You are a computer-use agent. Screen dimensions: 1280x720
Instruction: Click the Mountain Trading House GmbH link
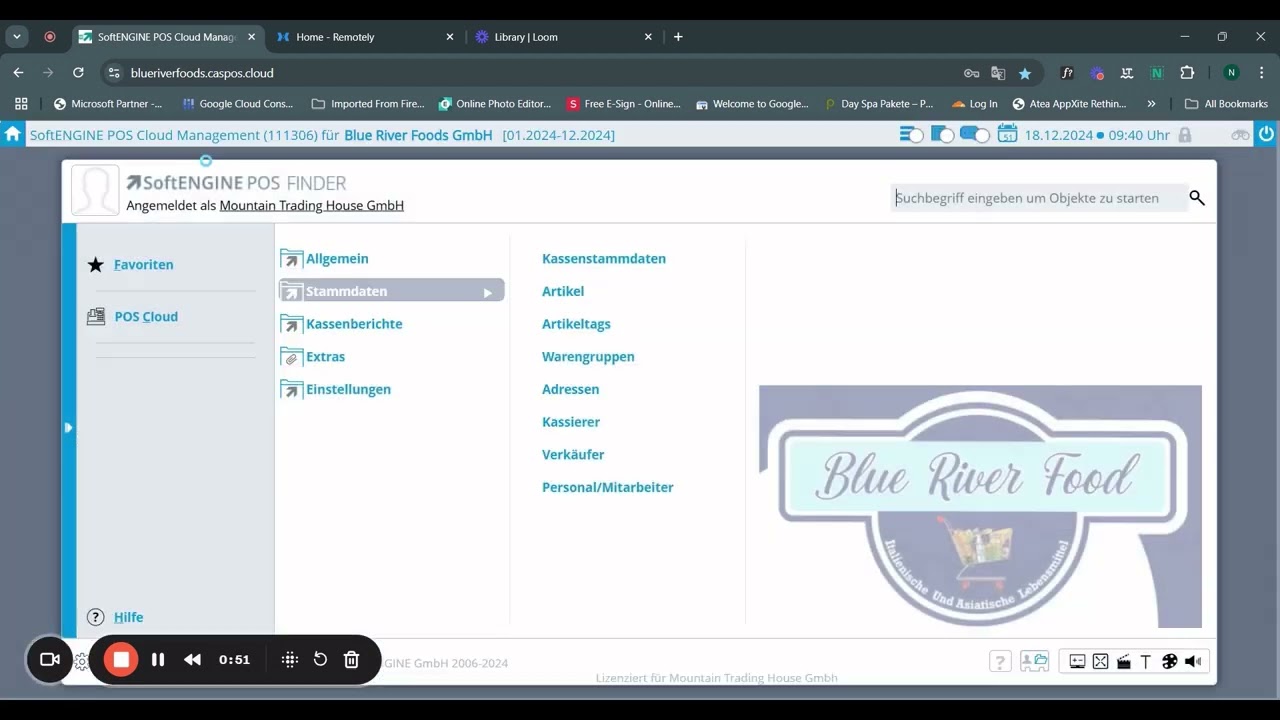(312, 205)
